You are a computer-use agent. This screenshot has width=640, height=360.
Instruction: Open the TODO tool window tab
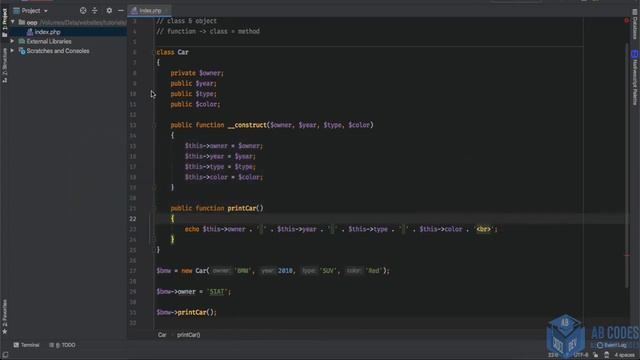[x=62, y=345]
